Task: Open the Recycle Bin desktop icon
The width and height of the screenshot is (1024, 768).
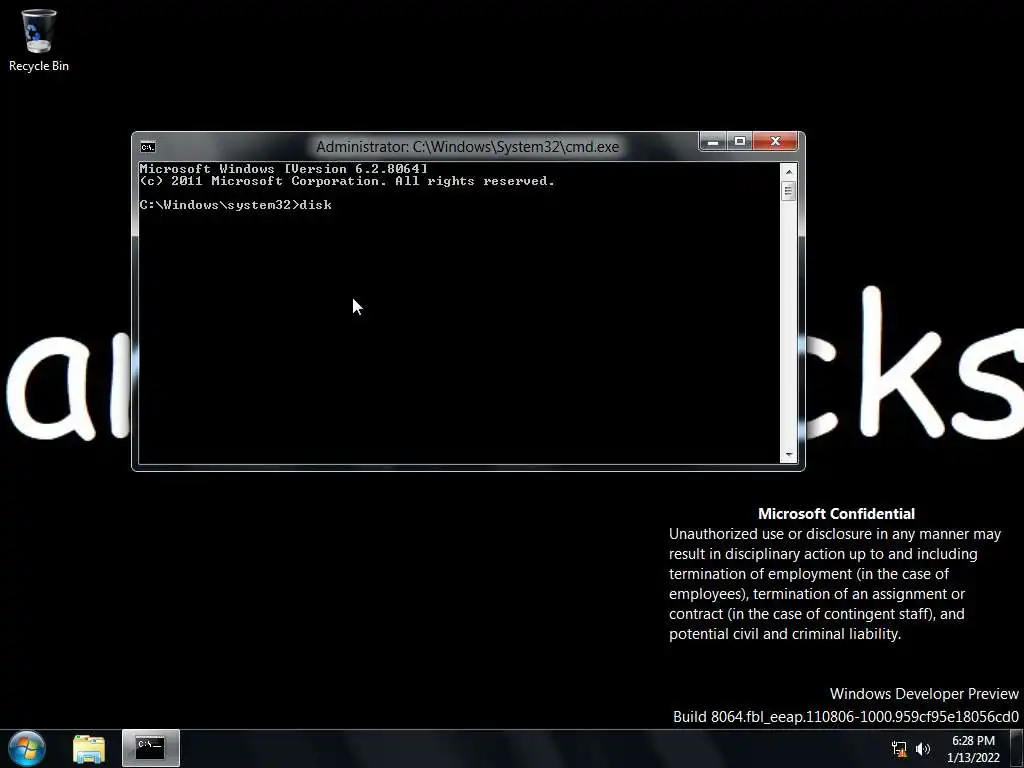Action: coord(39,40)
